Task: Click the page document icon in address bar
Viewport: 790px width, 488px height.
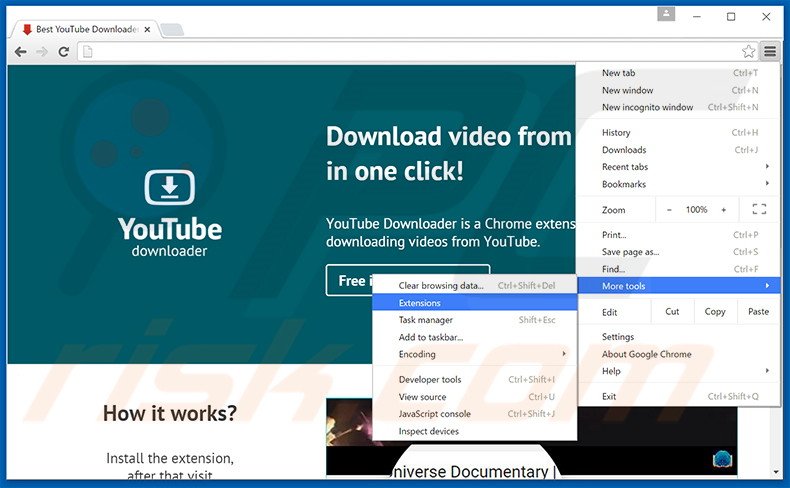Action: coord(88,51)
